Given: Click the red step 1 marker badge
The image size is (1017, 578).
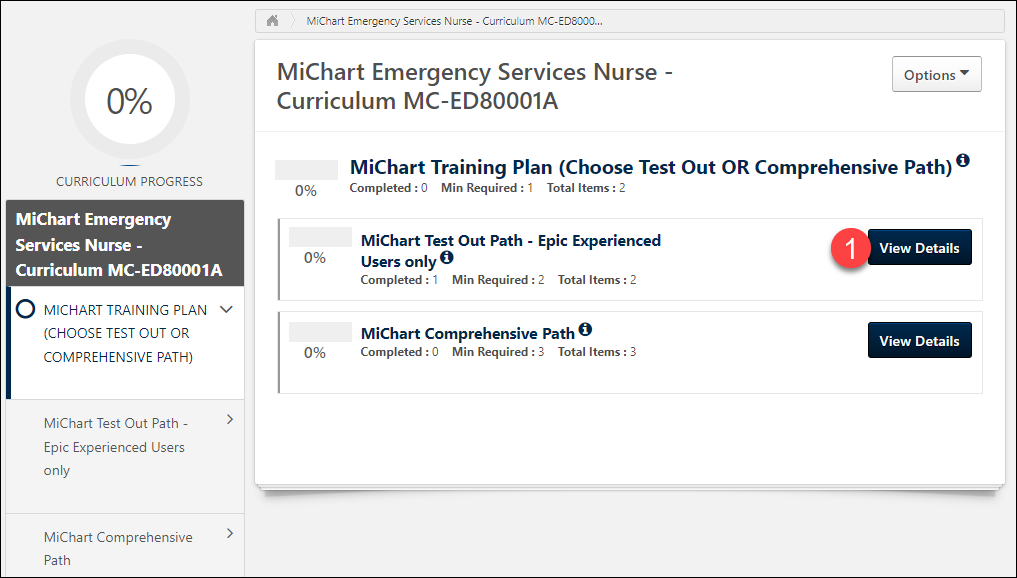Looking at the screenshot, I should click(x=848, y=249).
